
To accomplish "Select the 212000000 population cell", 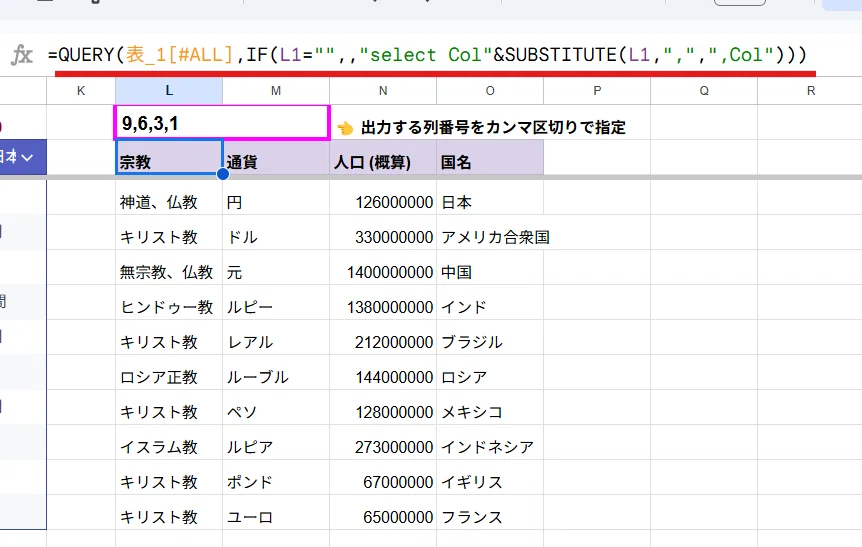I will click(383, 337).
